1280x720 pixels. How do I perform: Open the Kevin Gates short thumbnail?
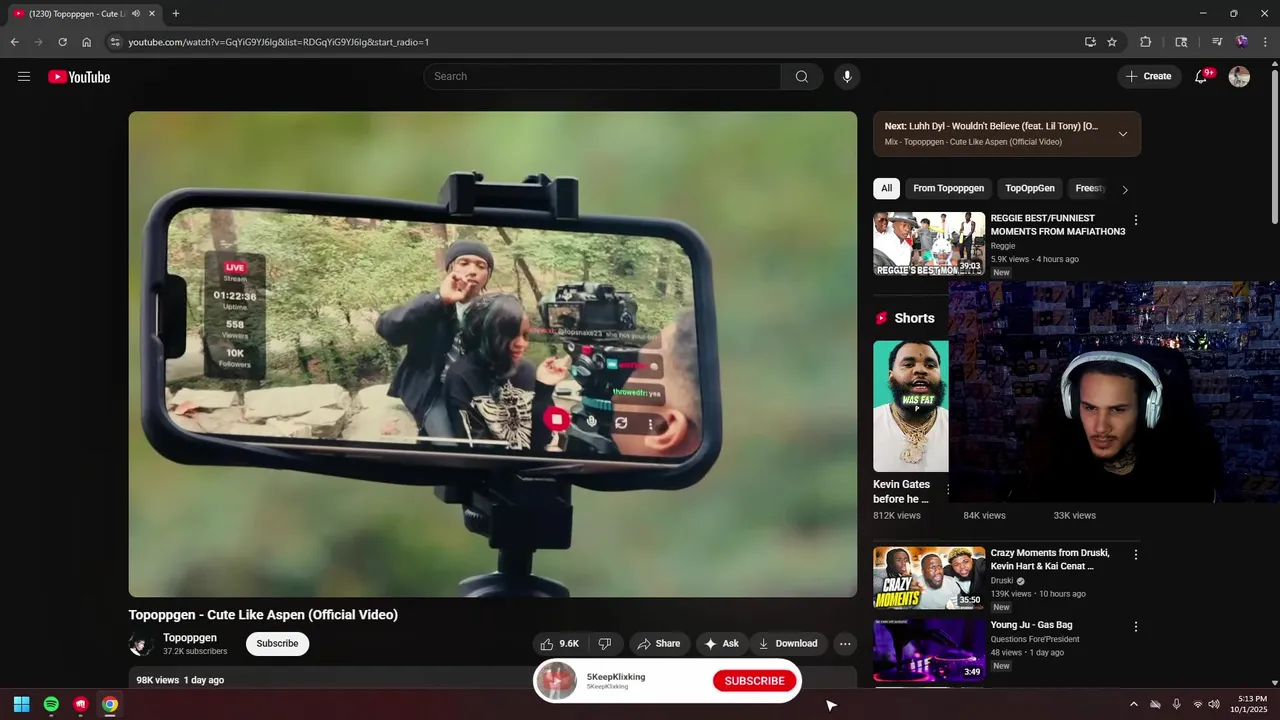coord(910,406)
